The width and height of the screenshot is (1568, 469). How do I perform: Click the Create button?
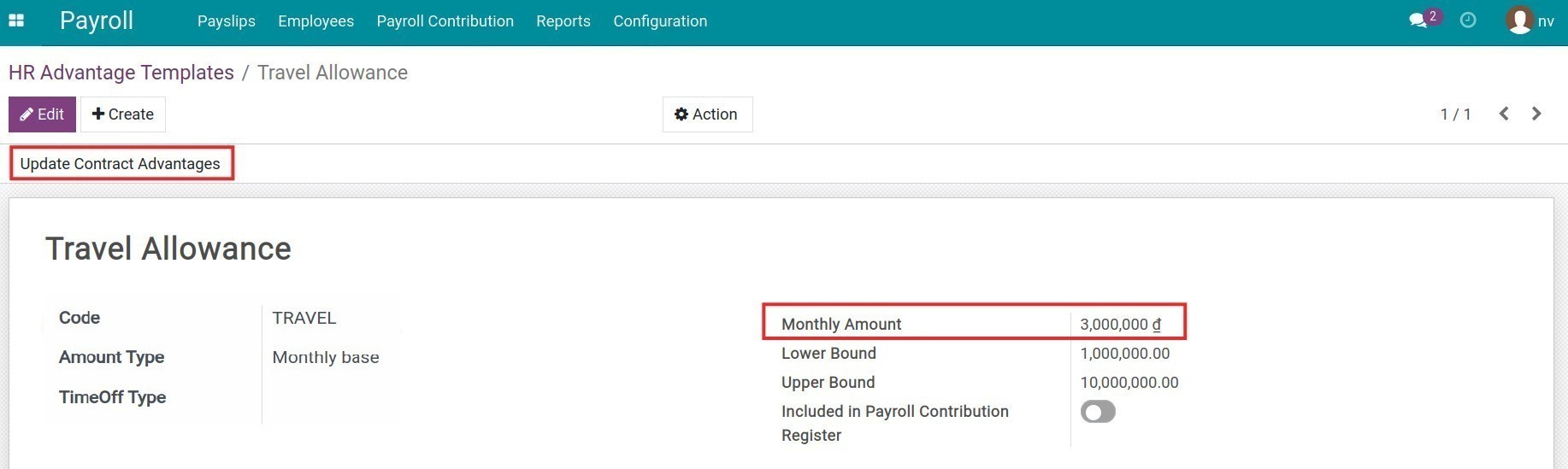click(x=123, y=114)
